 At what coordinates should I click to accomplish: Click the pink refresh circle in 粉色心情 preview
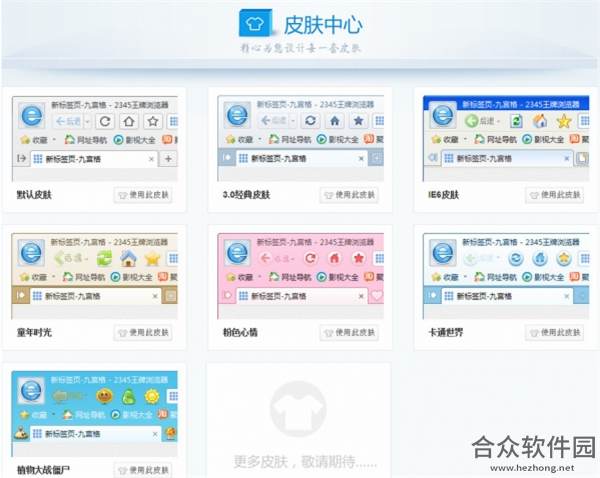tap(310, 258)
